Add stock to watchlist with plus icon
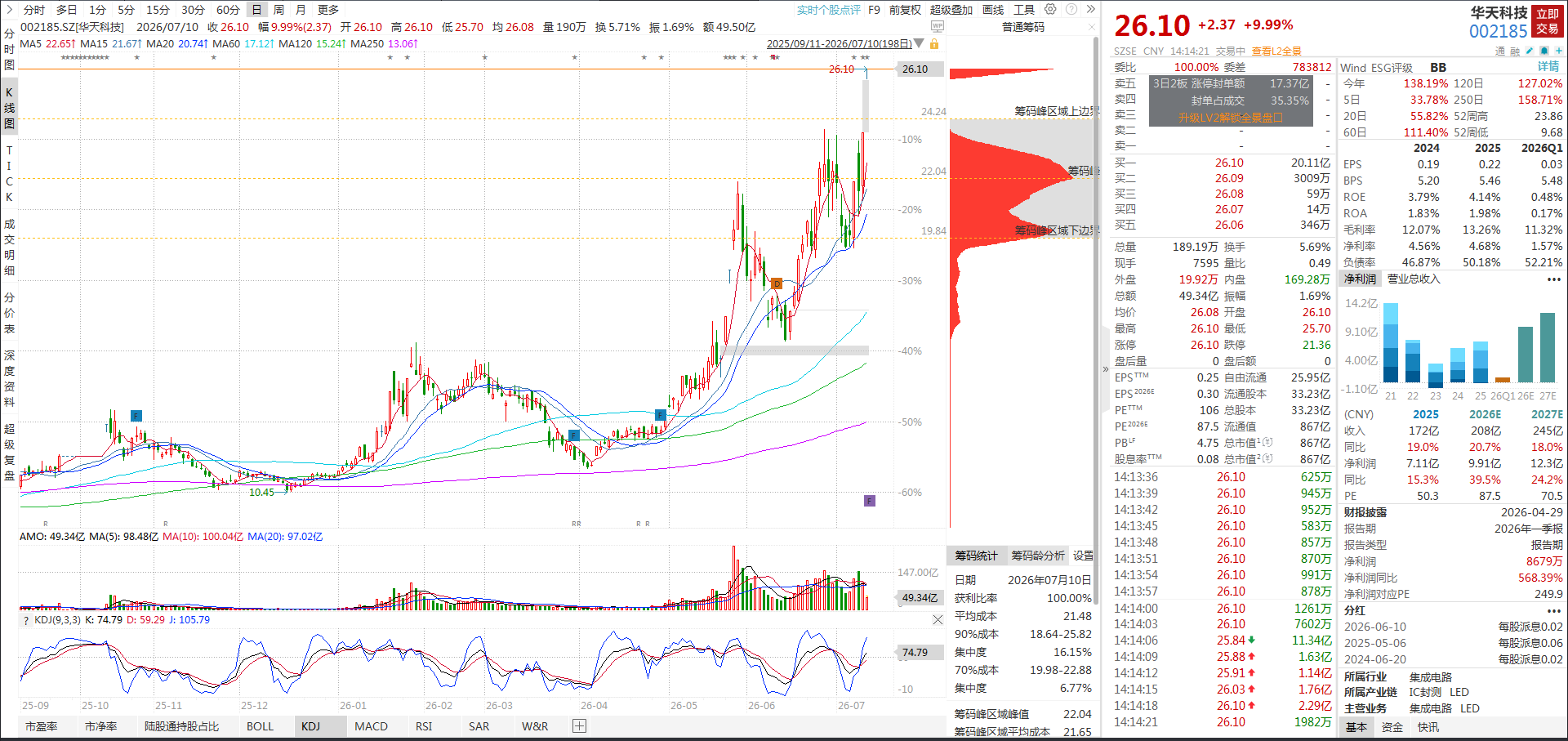This screenshot has width=1568, height=741. (x=1558, y=51)
